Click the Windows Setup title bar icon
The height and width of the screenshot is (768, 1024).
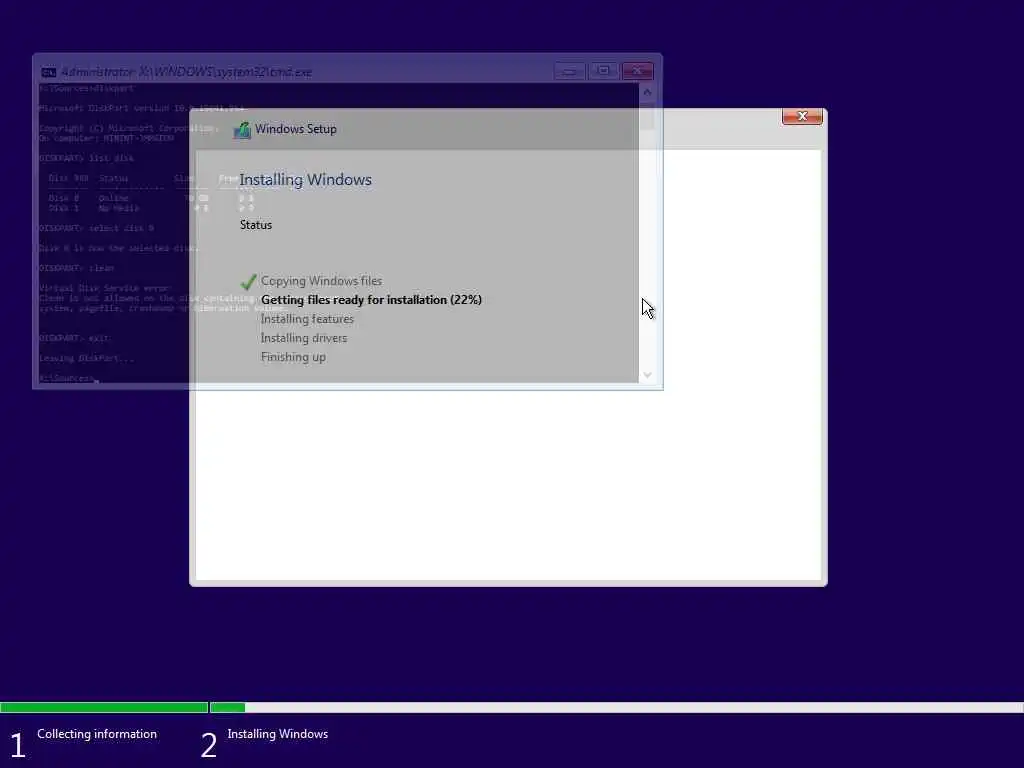[x=242, y=130]
